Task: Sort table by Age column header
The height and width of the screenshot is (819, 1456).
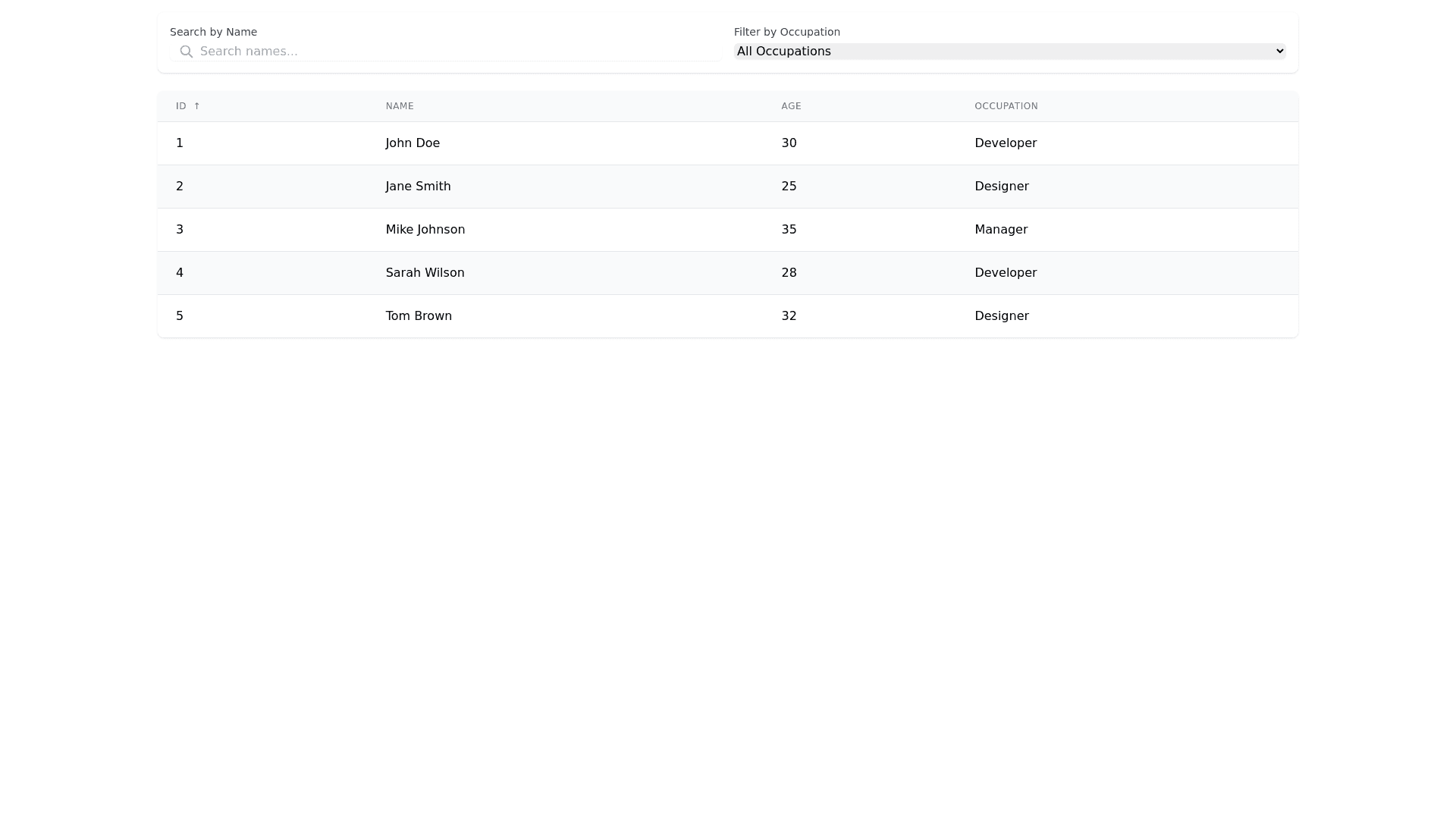Action: (791, 106)
